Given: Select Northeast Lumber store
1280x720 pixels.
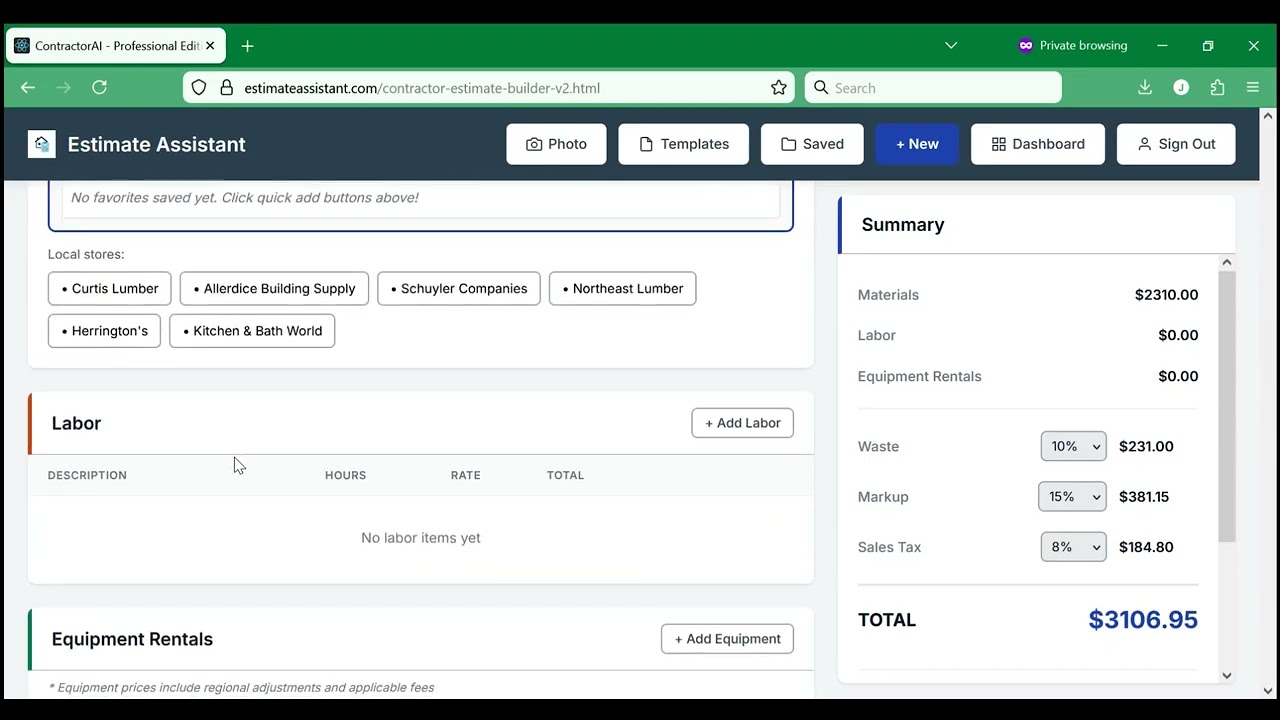Looking at the screenshot, I should coord(623,288).
